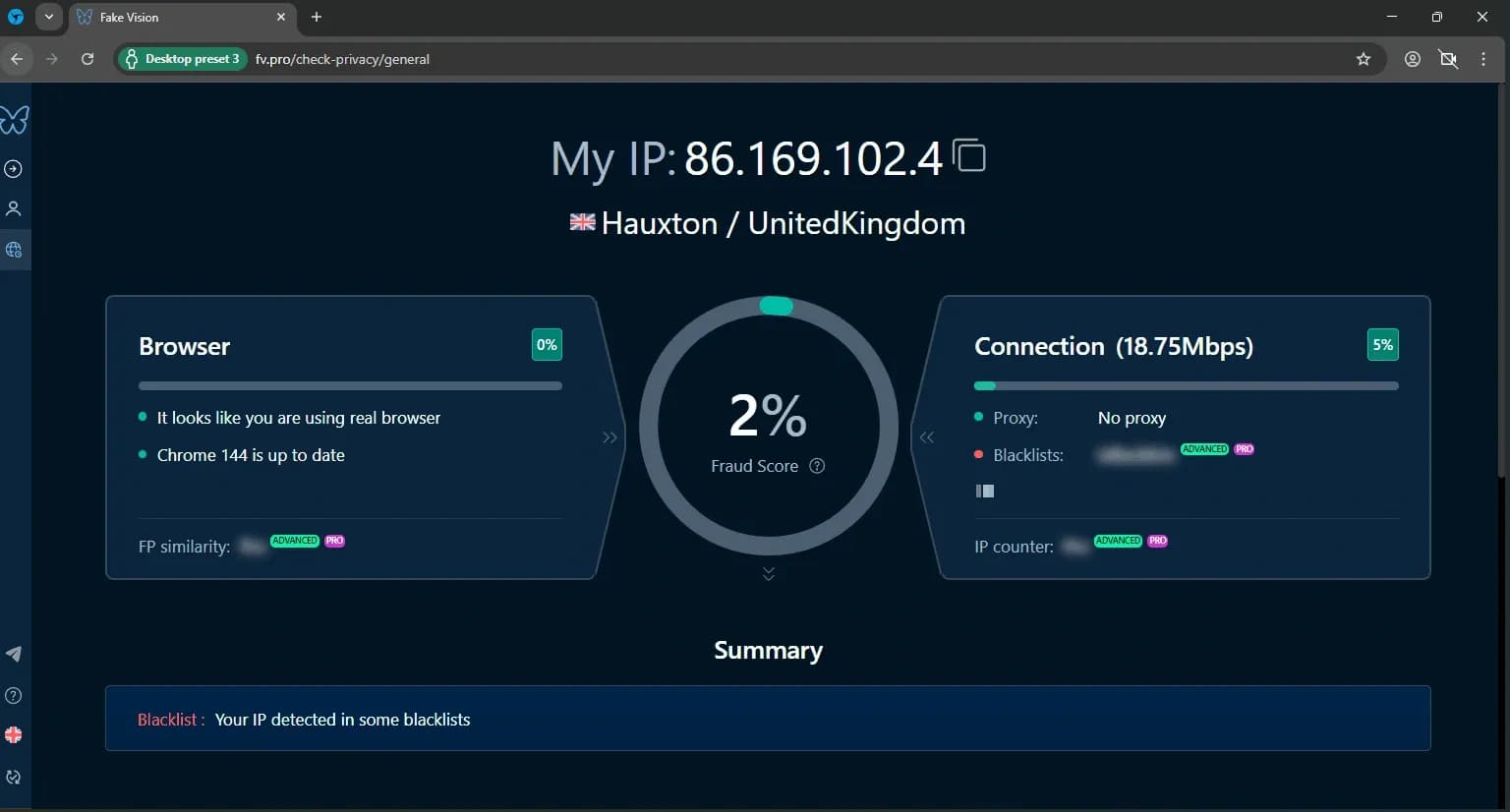1510x812 pixels.
Task: Click the sync icon at sidebar bottom
Action: (x=14, y=777)
